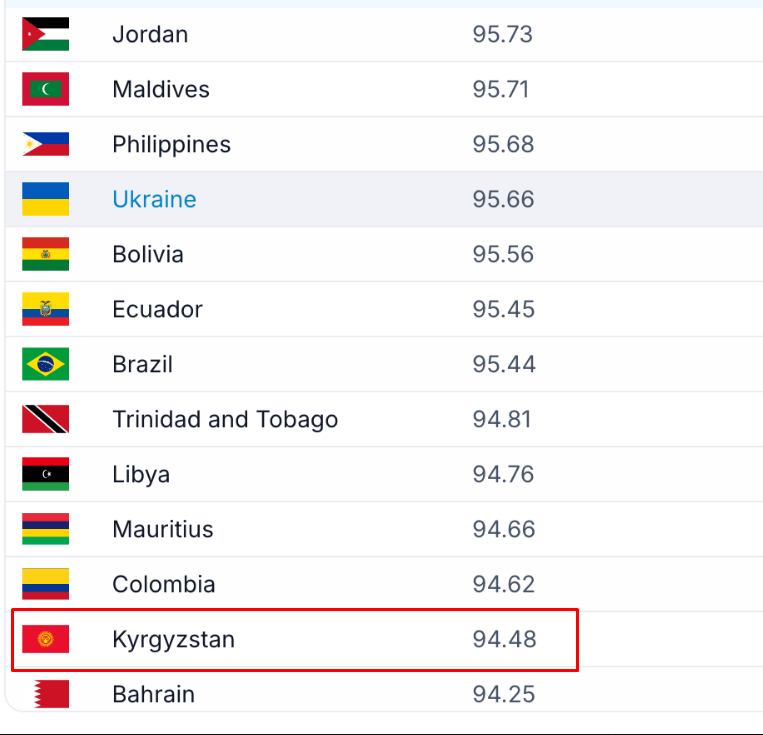The width and height of the screenshot is (763, 735).
Task: Click the Trinidad and Tobago flag
Action: click(x=45, y=420)
